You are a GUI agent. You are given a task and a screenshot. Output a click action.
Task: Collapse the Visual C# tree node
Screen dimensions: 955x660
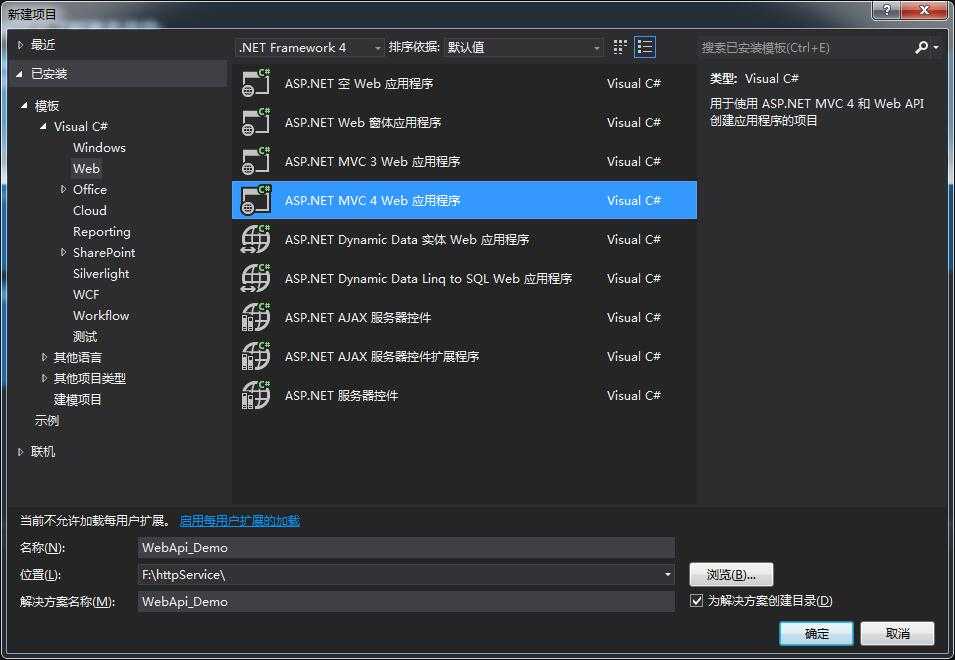(x=43, y=127)
